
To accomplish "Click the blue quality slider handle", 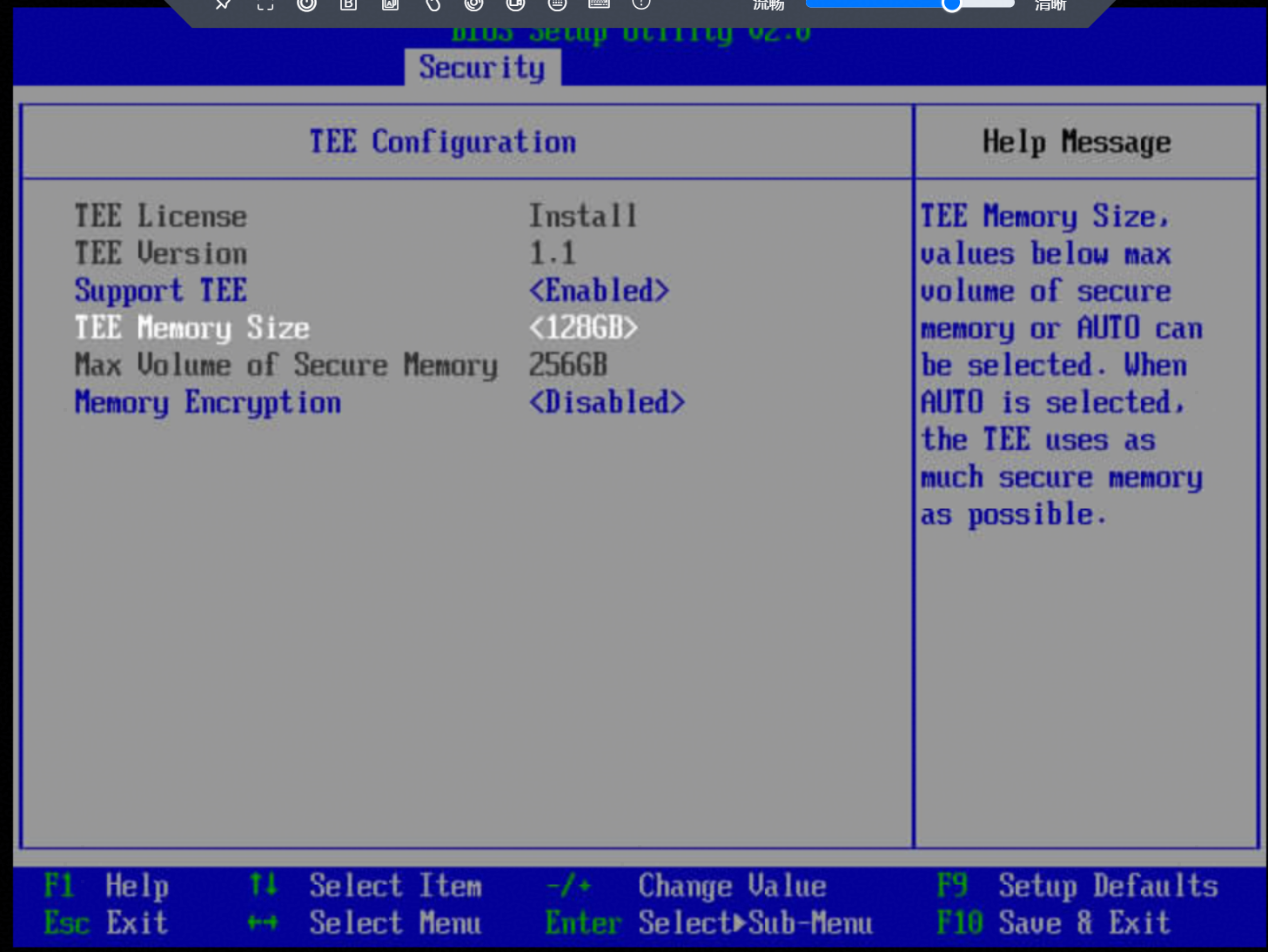I will 951,5.
